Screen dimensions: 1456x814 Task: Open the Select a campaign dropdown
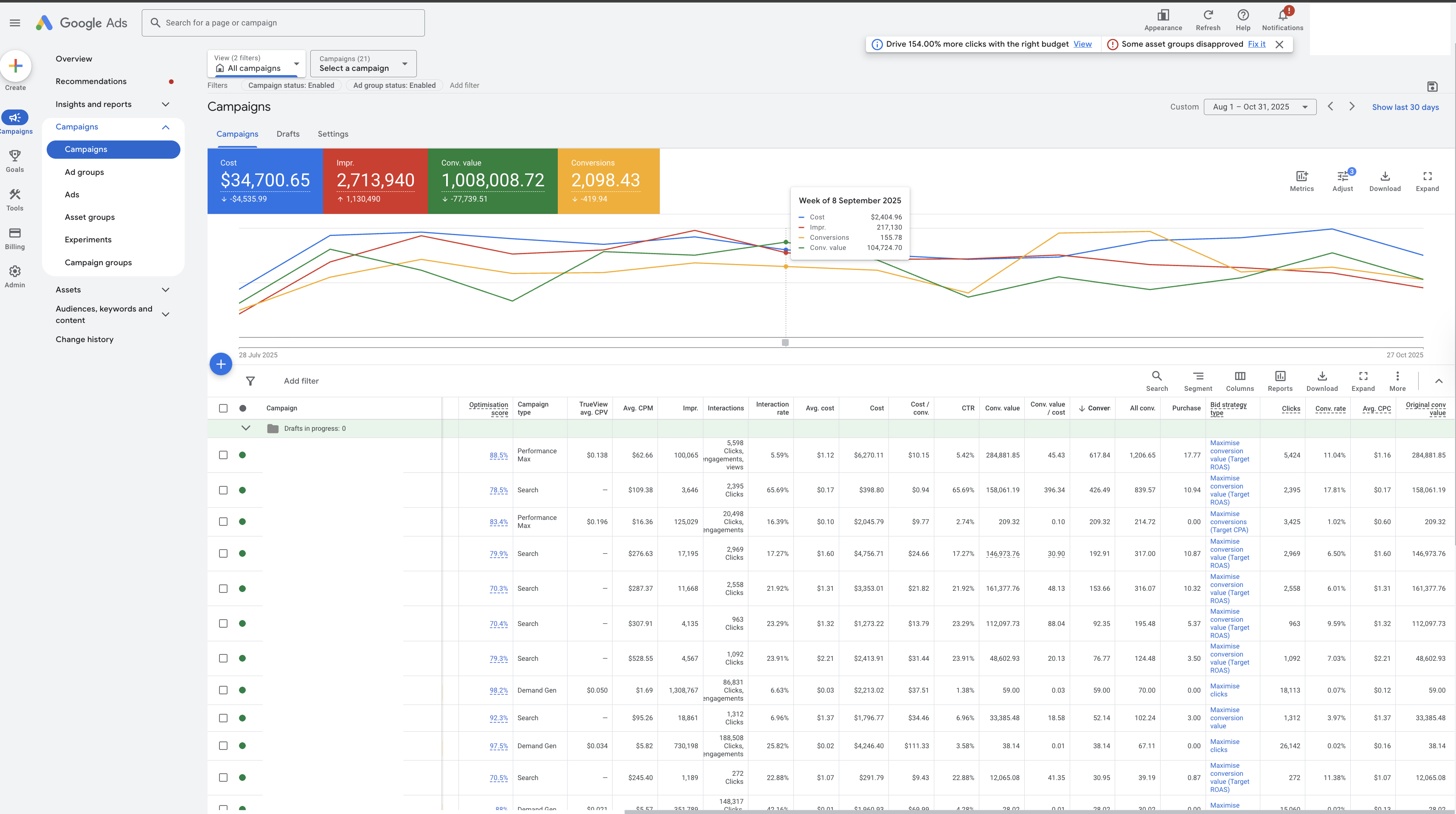coord(363,63)
